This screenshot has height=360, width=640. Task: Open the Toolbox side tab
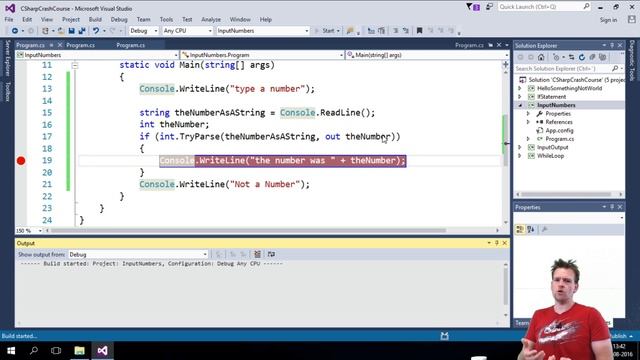[7, 91]
